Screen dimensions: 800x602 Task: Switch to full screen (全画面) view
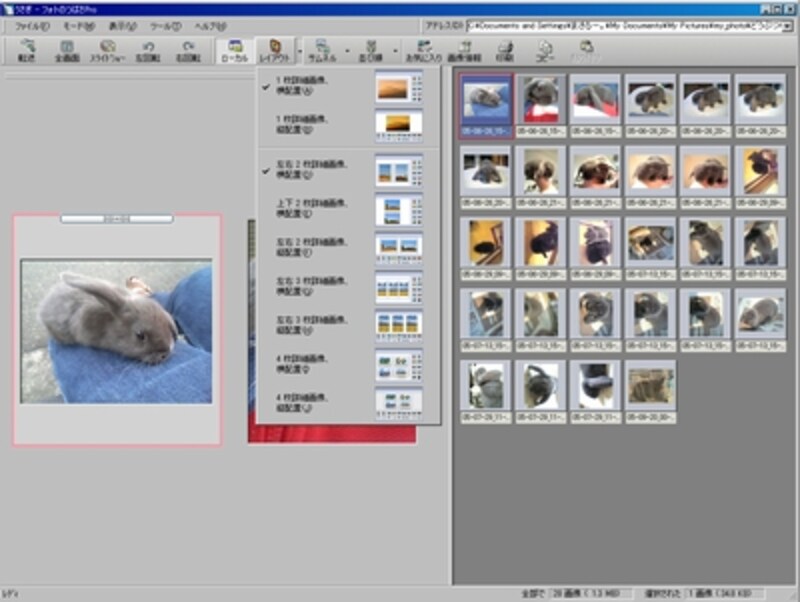[x=67, y=51]
